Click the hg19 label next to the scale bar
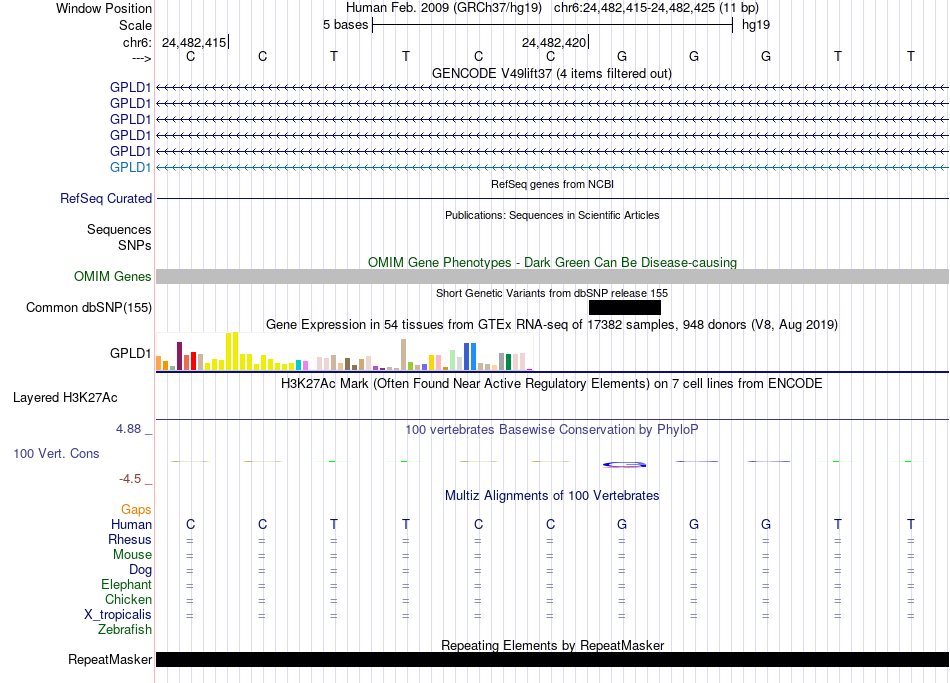950x683 pixels. (x=756, y=25)
